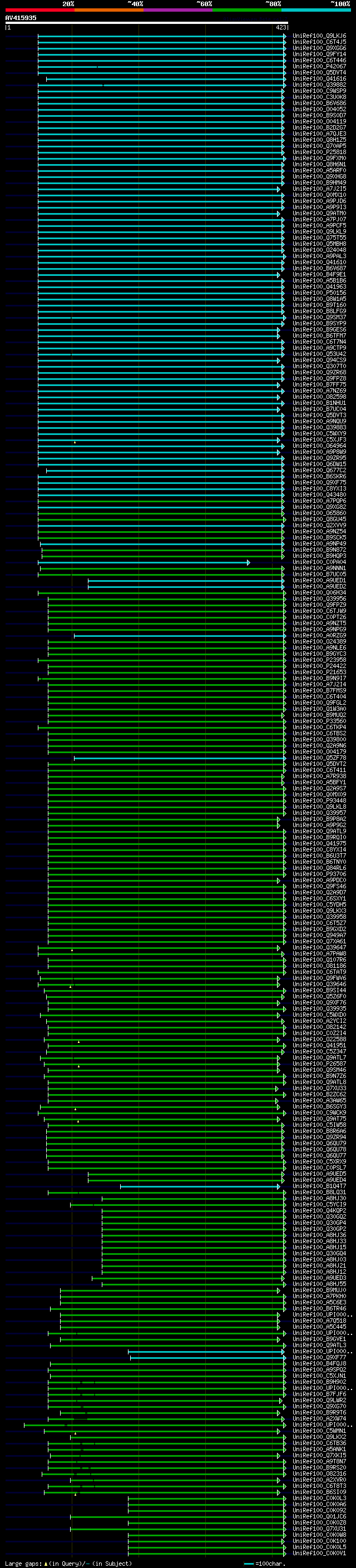Select the UniRef100_Q9ATM0 label
This screenshot has width=356, height=1568.
point(319,214)
